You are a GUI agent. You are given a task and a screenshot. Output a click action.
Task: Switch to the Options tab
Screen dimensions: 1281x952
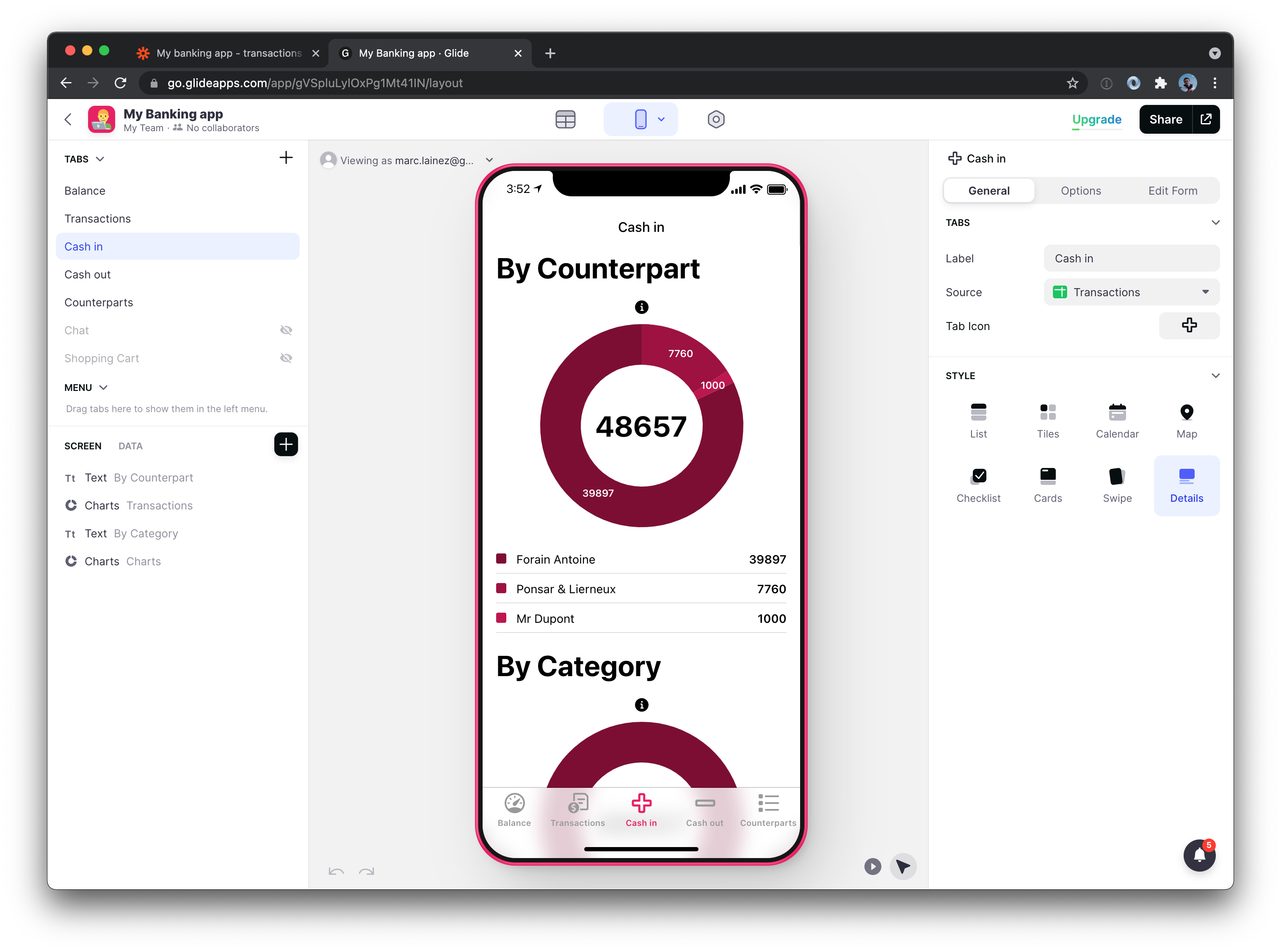[1080, 190]
